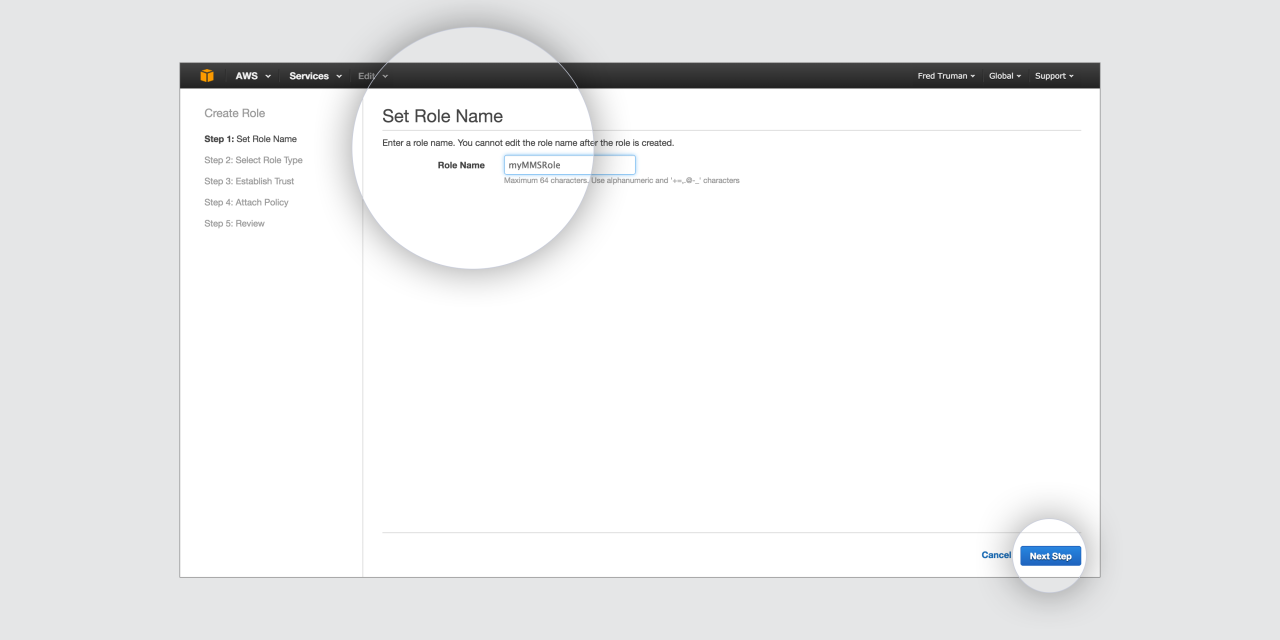Navigate to Step 4: Attach Policy
Viewport: 1280px width, 640px height.
(246, 202)
